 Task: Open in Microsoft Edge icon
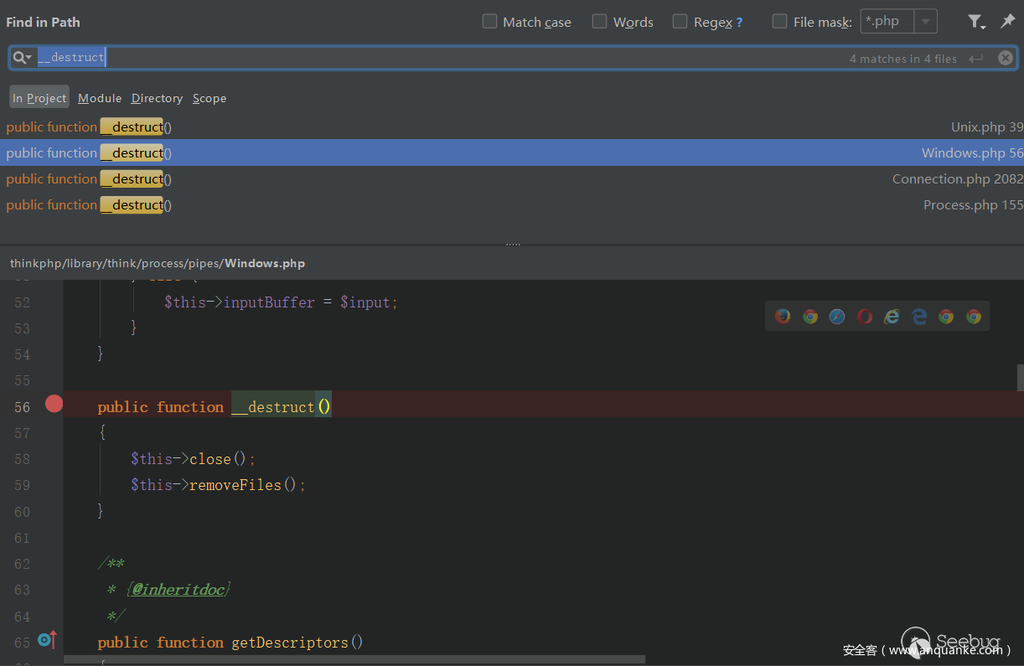point(919,316)
